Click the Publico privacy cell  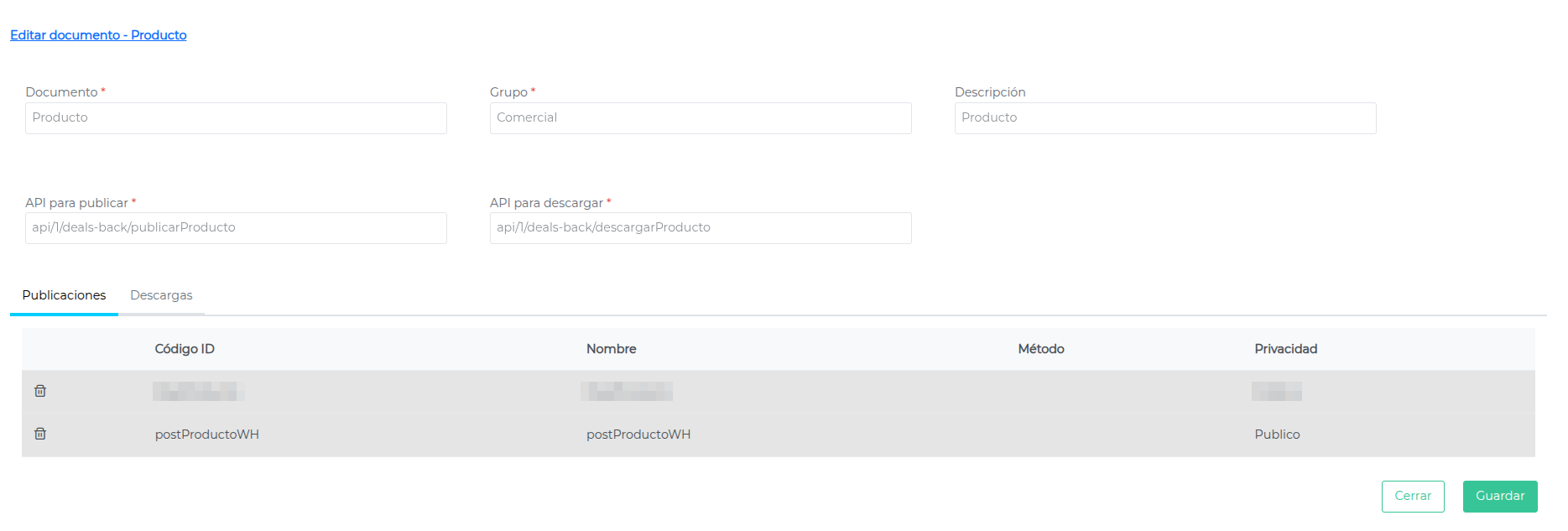pos(1277,435)
